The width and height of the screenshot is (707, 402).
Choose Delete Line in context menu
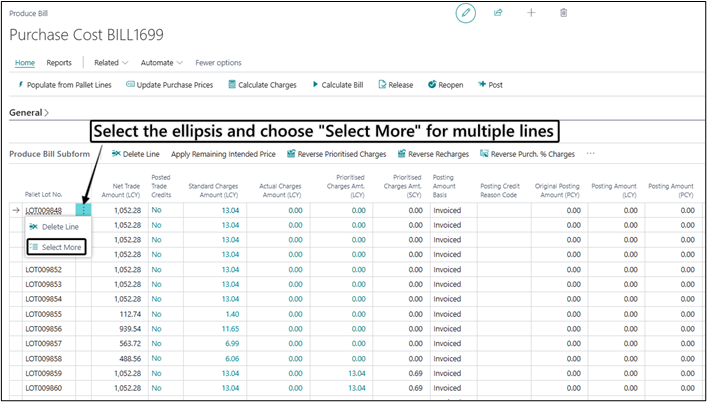click(x=54, y=227)
